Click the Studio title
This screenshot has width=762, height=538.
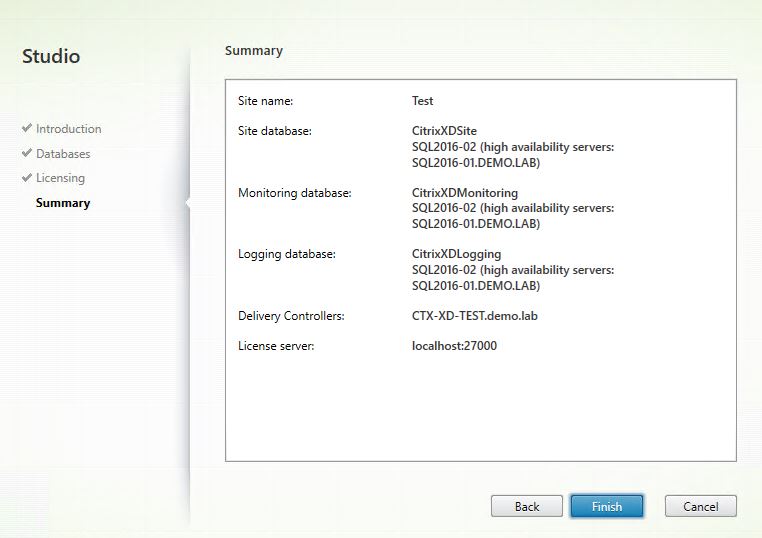click(x=51, y=56)
